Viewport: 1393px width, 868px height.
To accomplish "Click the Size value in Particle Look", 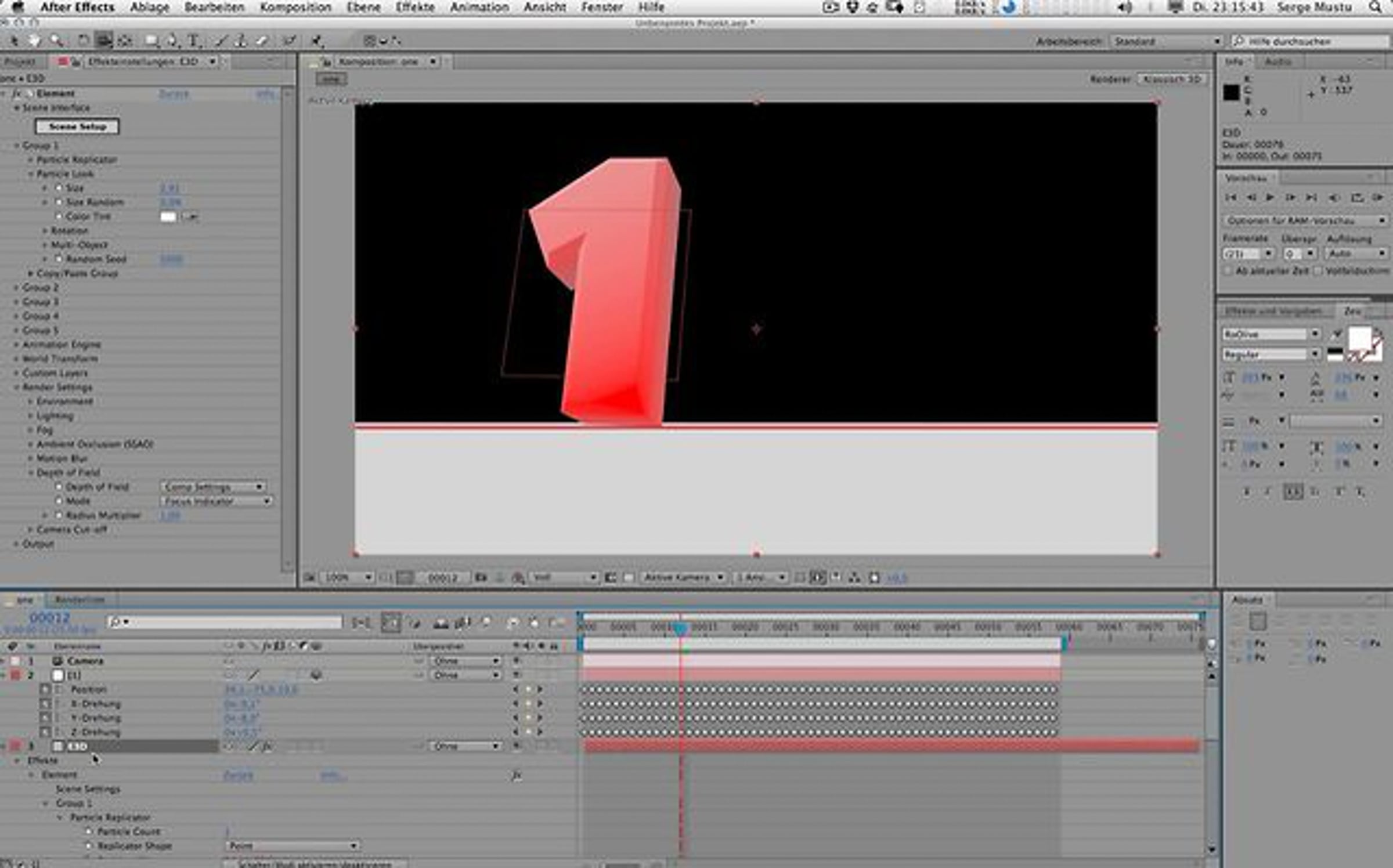I will (x=169, y=188).
